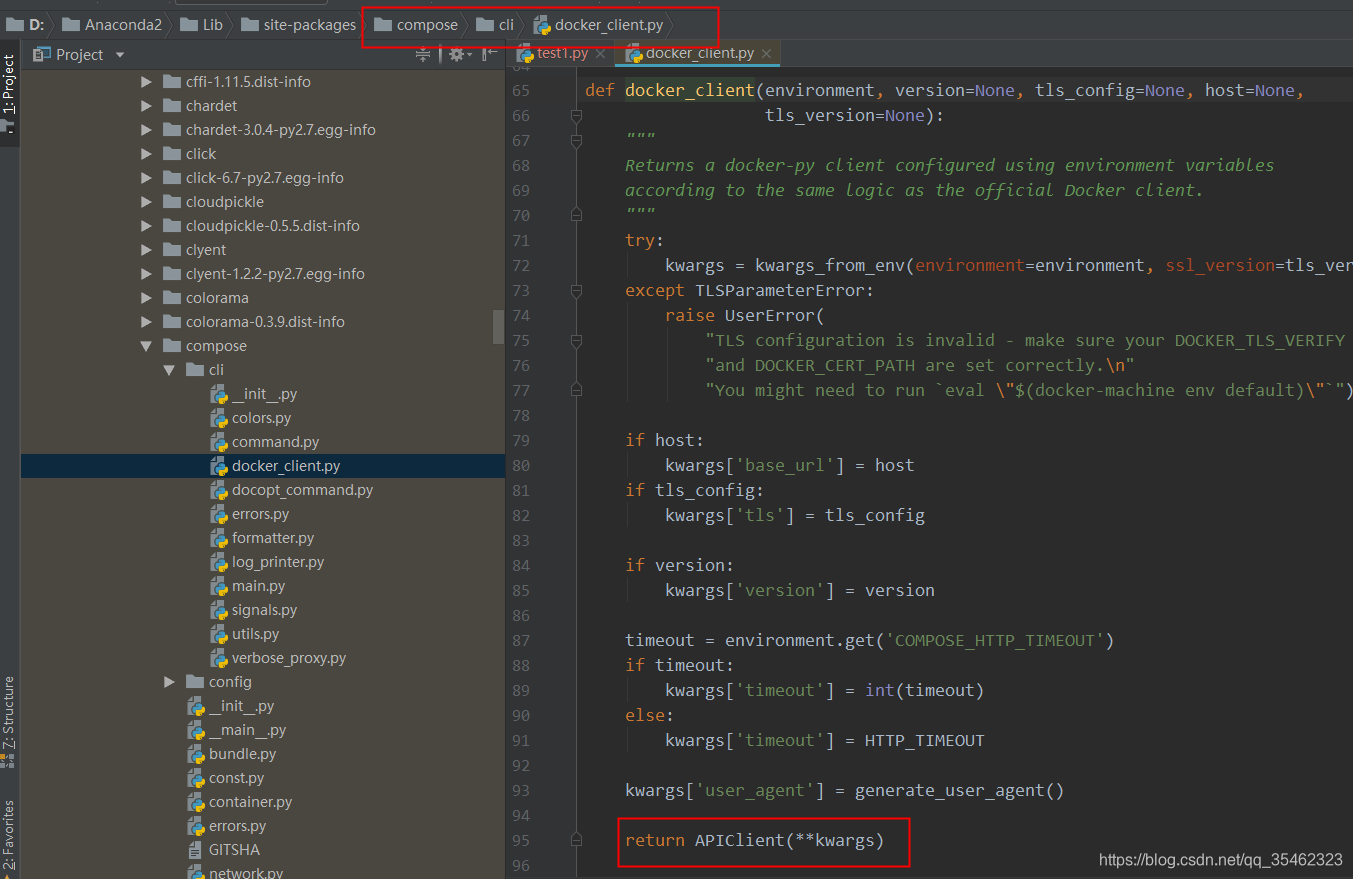Open the 7: Structure side tool tab
This screenshot has width=1353, height=879.
coord(9,720)
